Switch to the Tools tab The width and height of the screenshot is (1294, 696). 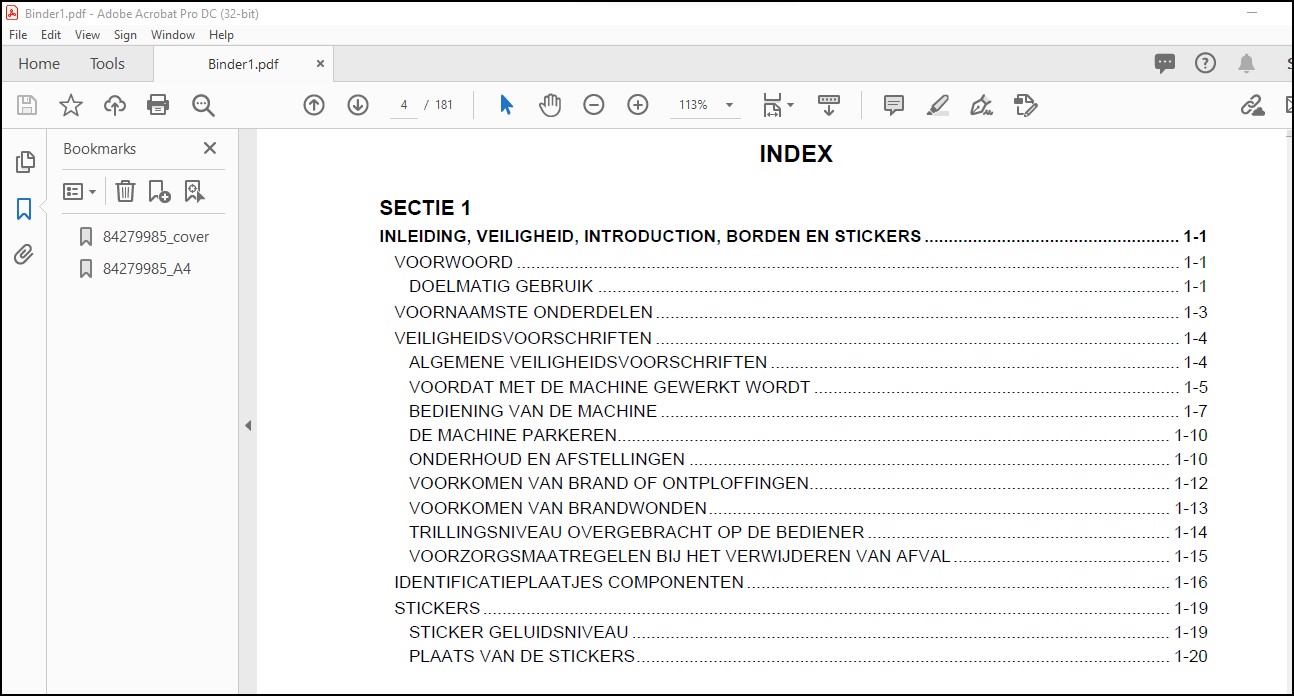click(x=107, y=63)
